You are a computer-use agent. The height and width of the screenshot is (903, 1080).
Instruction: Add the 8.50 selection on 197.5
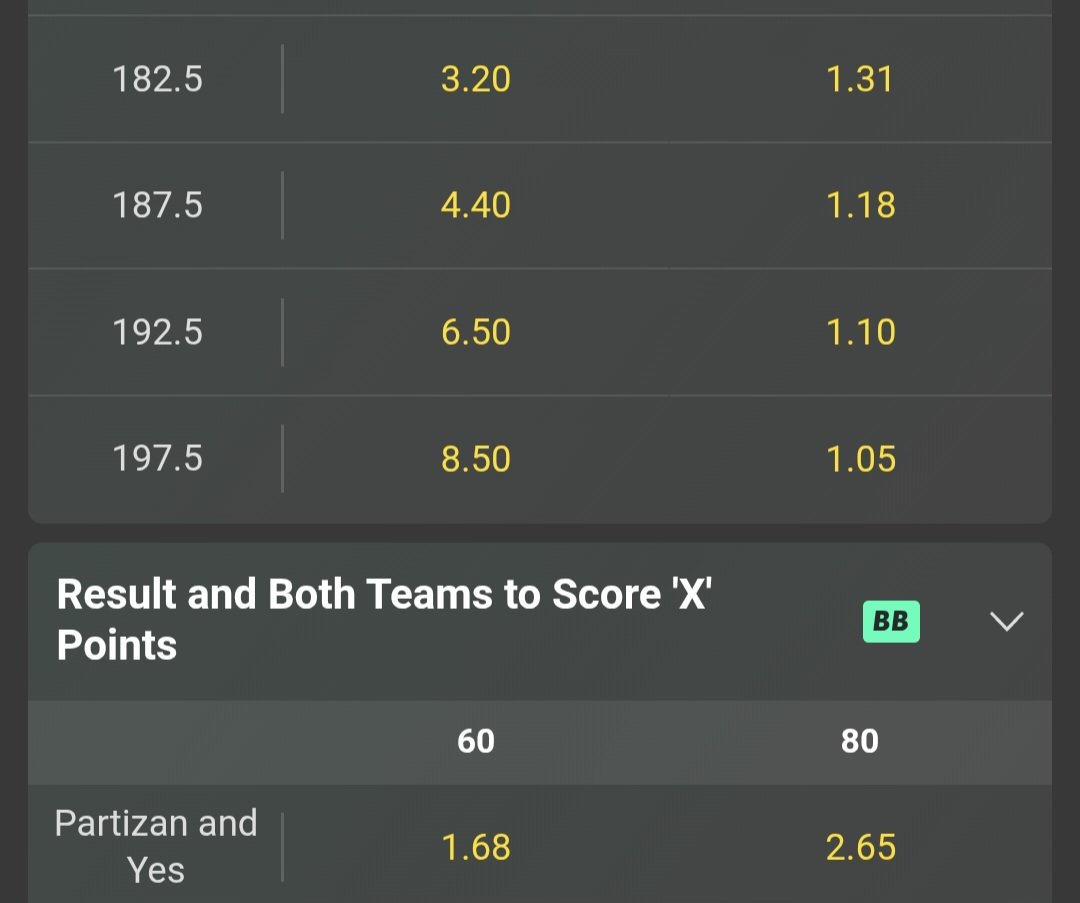pyautogui.click(x=476, y=459)
